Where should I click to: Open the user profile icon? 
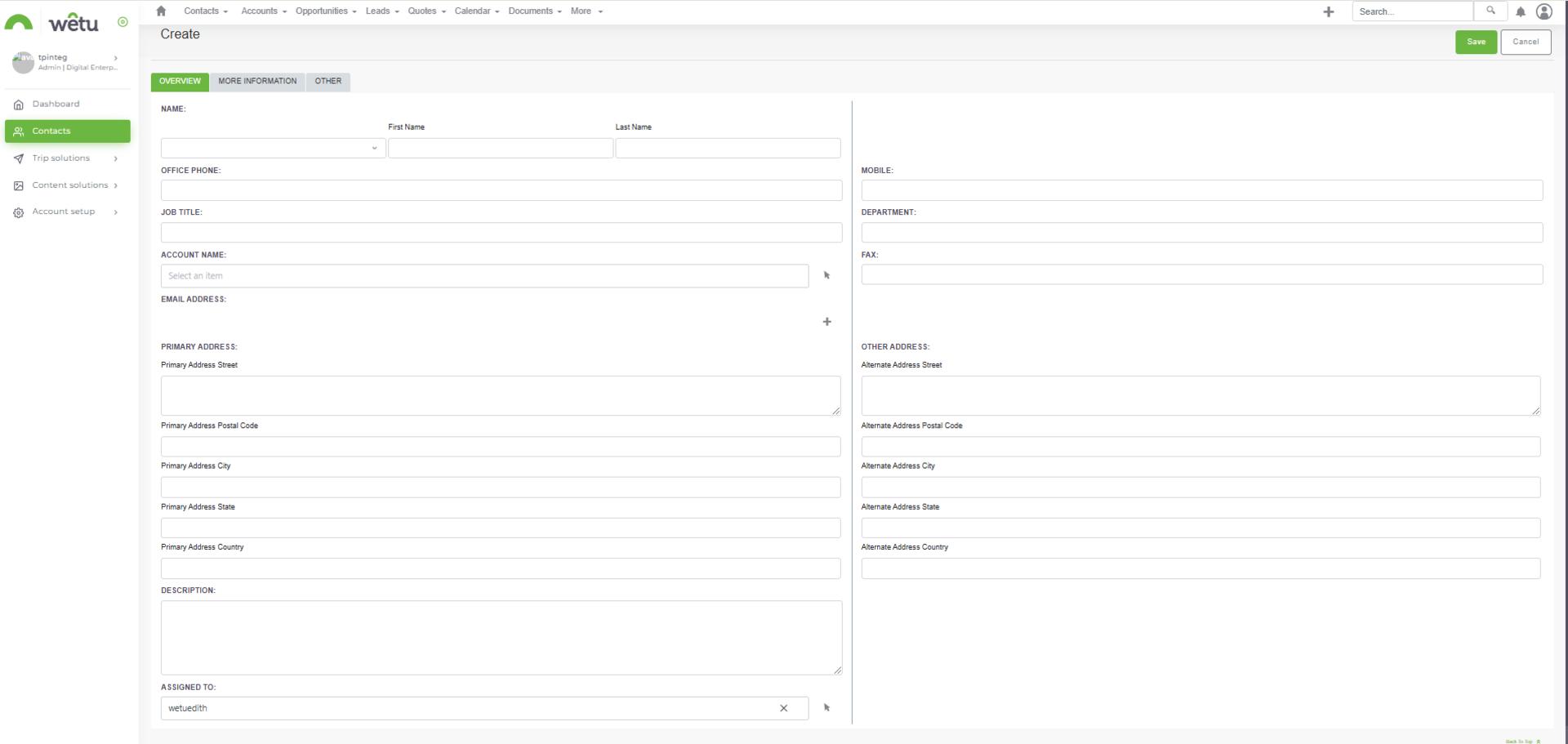(1543, 11)
